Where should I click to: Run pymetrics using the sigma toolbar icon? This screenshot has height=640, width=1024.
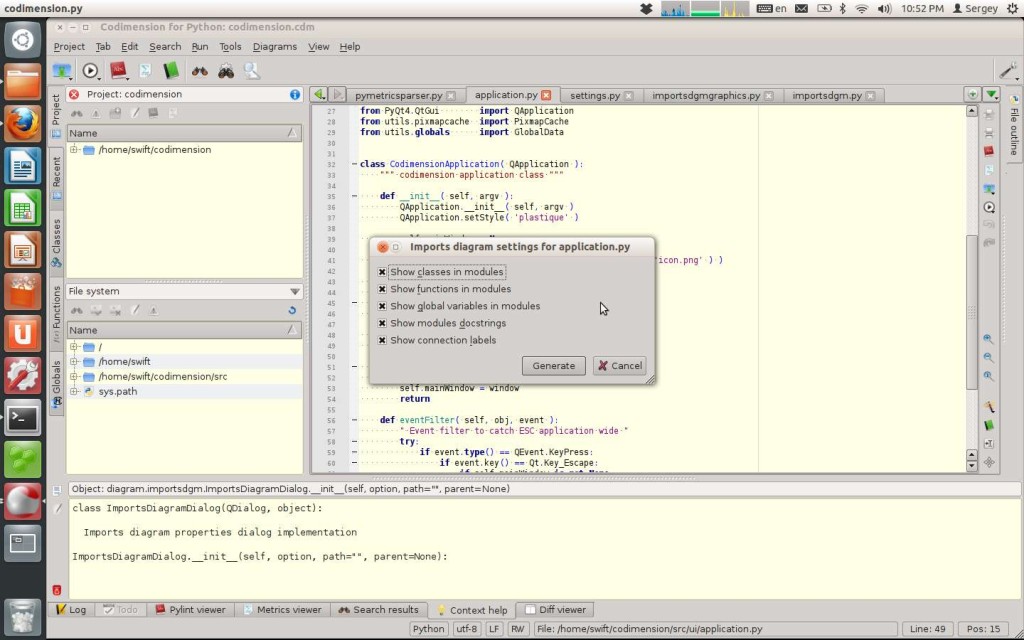tap(144, 71)
